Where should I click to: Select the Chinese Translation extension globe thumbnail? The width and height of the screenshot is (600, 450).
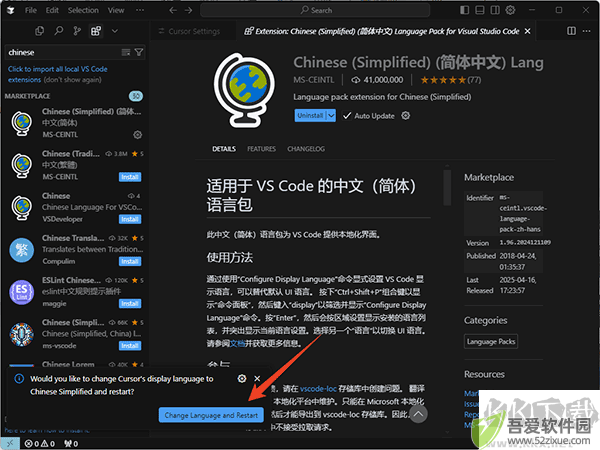click(21, 250)
